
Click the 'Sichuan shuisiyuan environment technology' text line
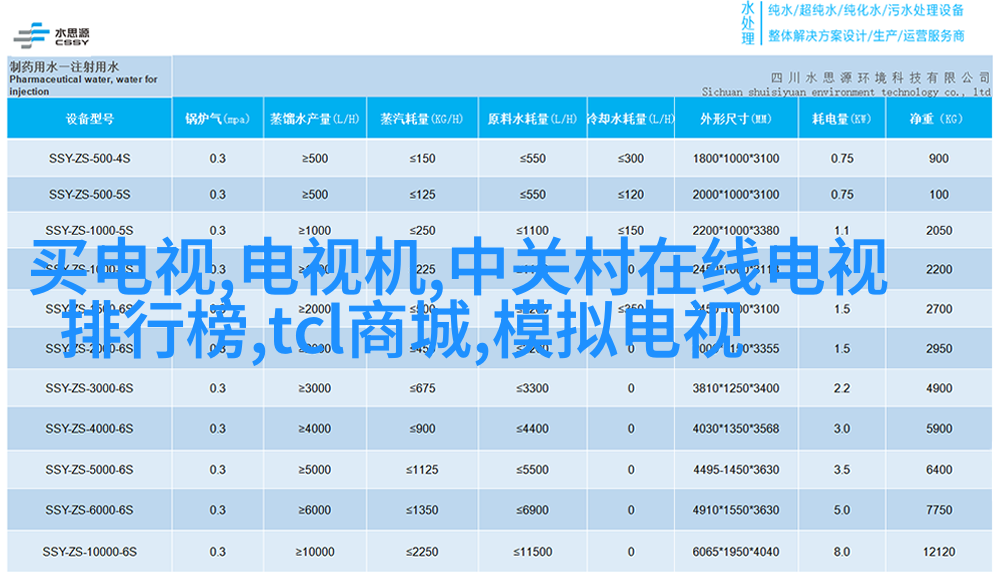tap(846, 92)
